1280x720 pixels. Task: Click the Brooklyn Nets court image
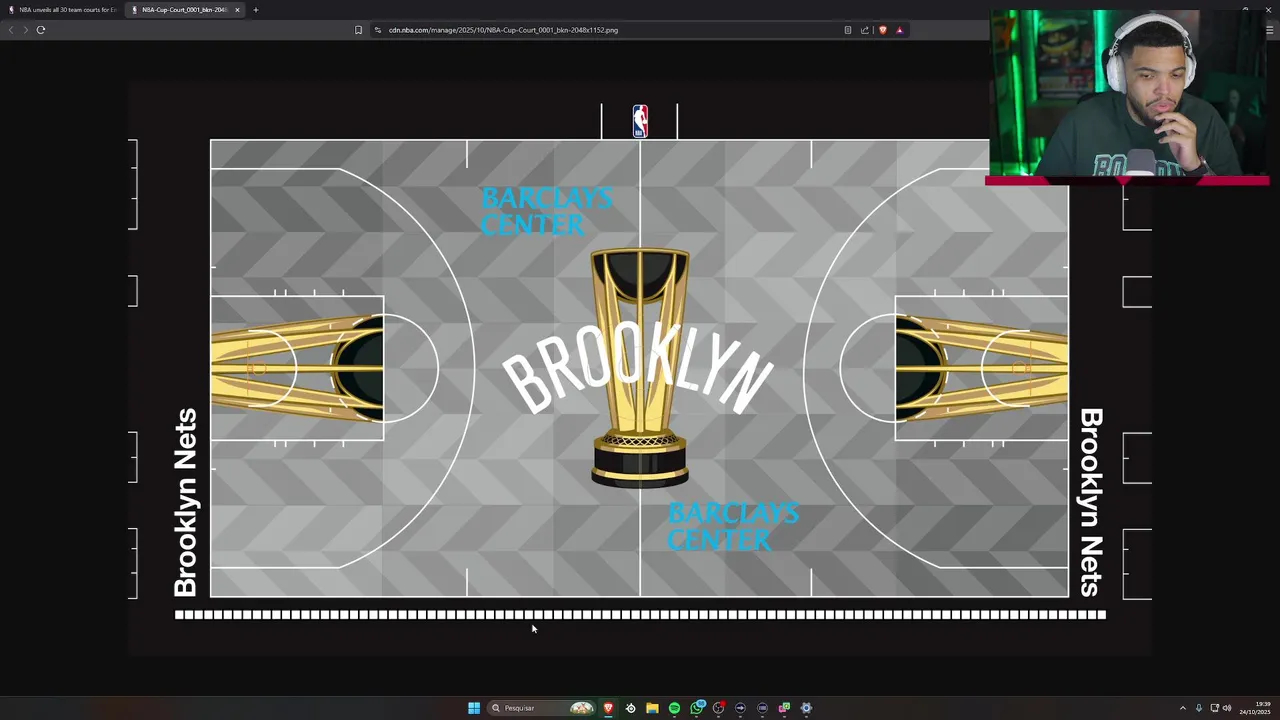pos(640,368)
